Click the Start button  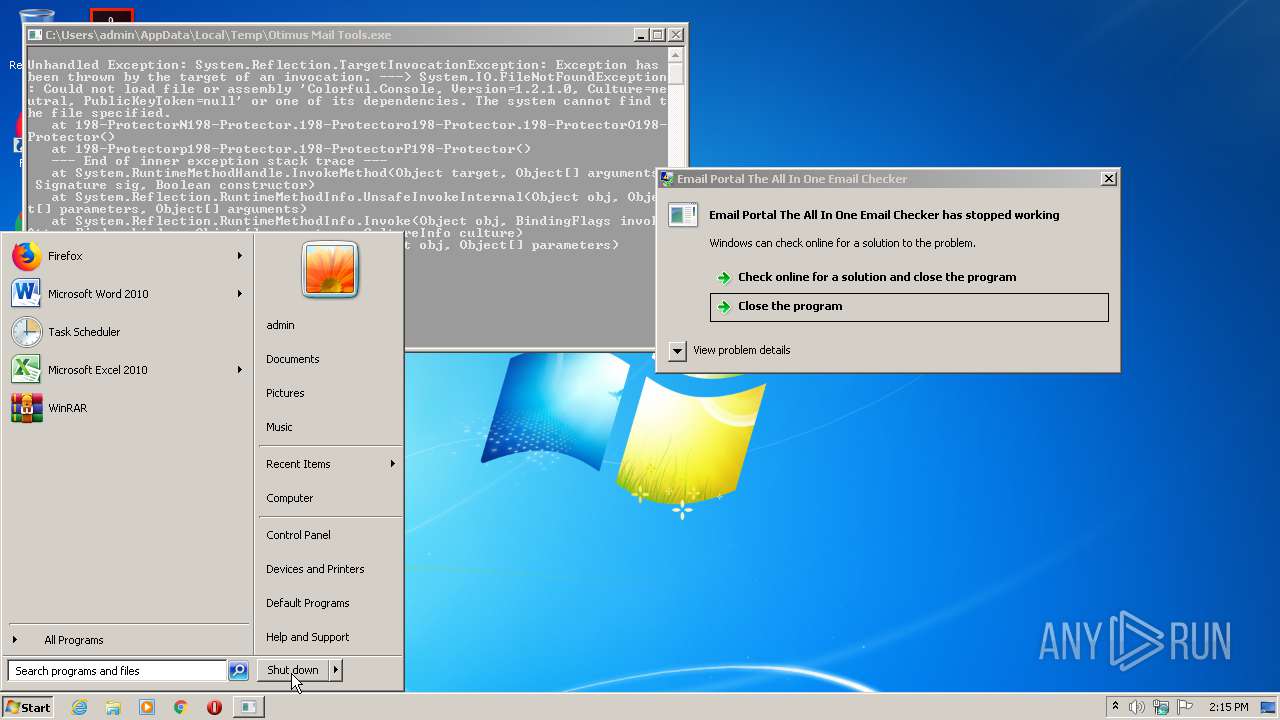[x=28, y=707]
